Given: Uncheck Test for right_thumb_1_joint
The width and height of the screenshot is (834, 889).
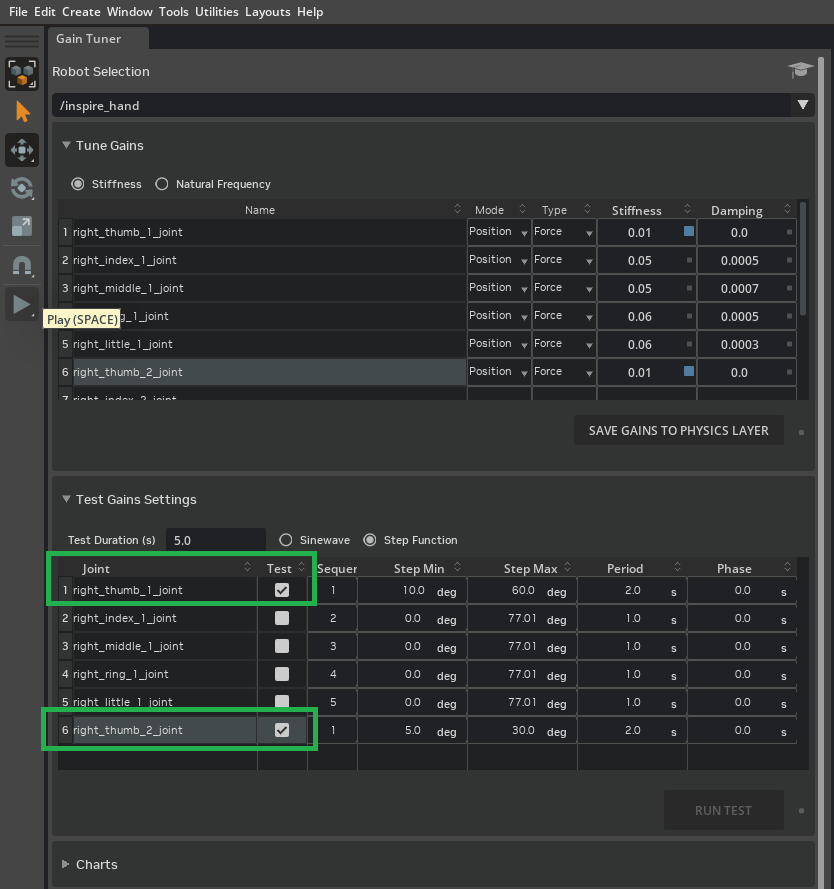Looking at the screenshot, I should point(281,589).
